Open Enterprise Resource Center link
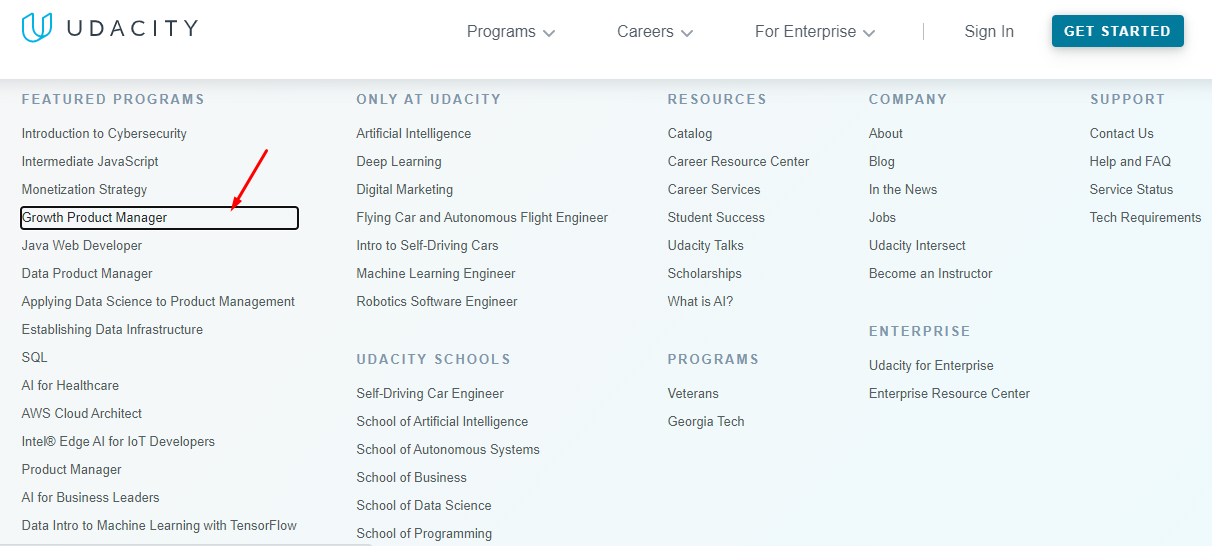 949,394
